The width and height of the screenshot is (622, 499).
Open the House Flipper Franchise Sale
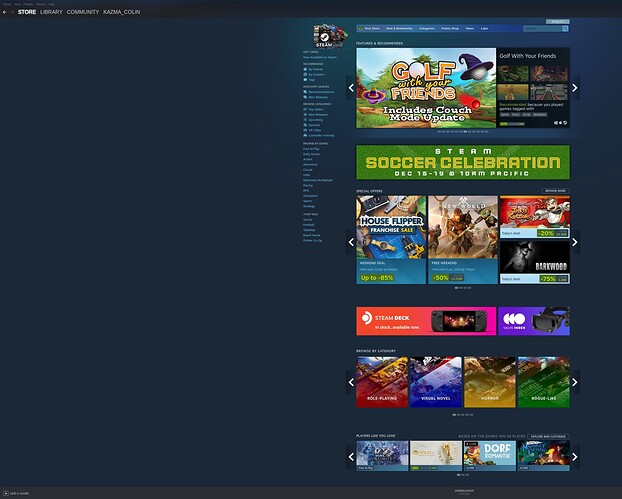click(x=391, y=240)
